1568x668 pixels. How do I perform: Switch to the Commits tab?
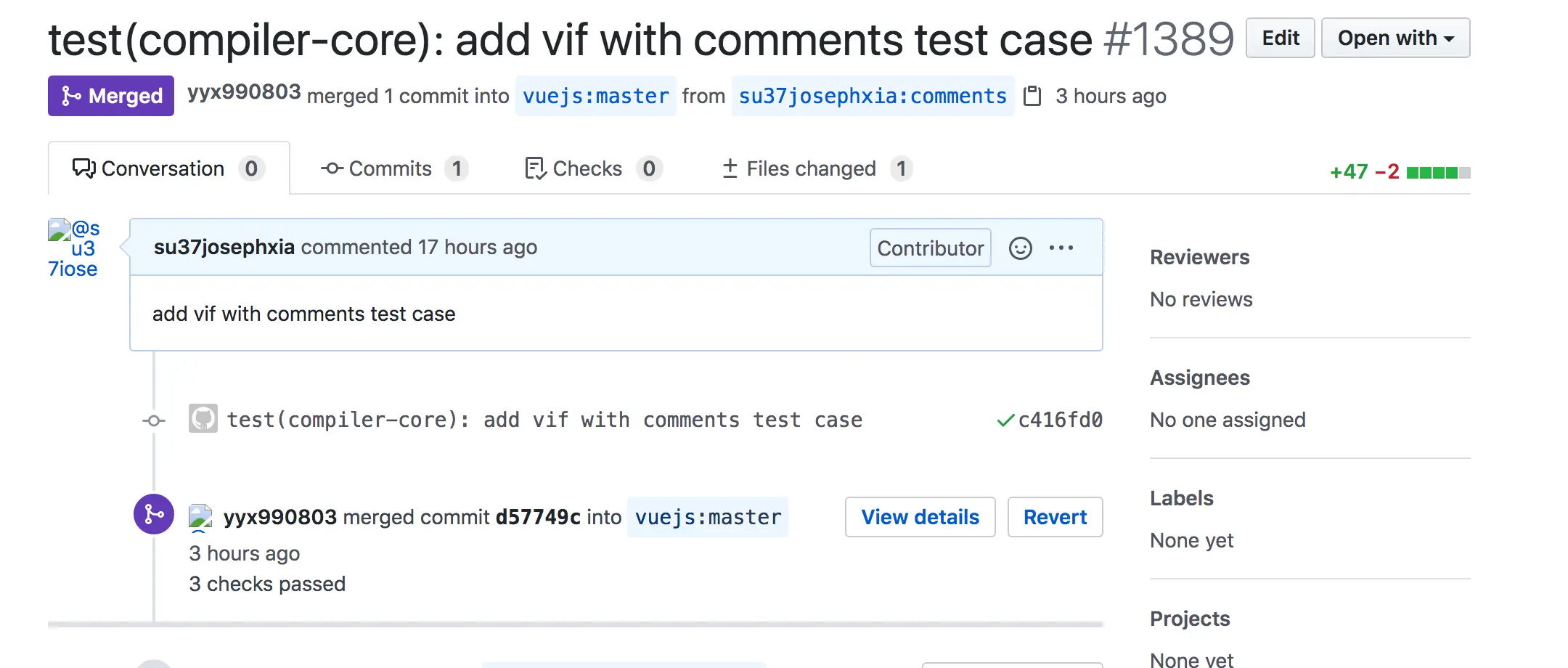394,168
